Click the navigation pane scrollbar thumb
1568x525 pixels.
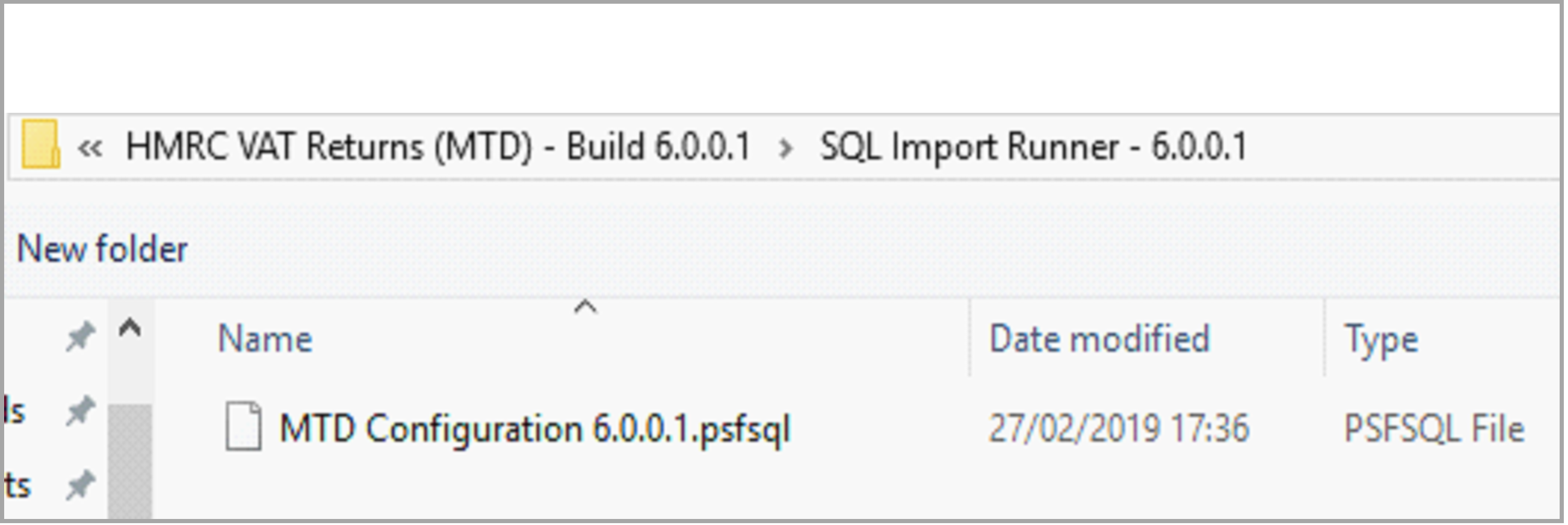(x=130, y=463)
